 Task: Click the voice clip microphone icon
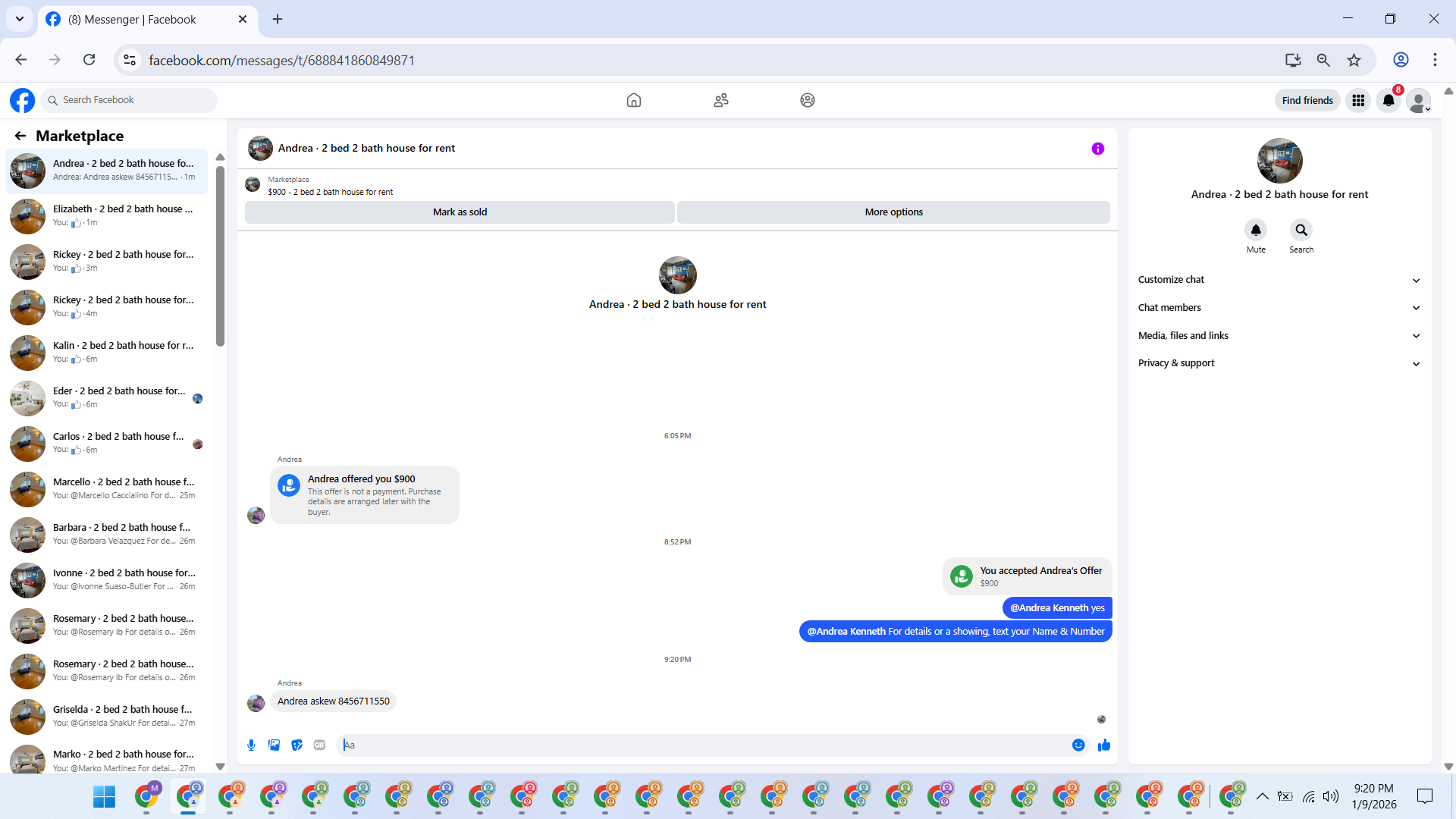(x=251, y=745)
